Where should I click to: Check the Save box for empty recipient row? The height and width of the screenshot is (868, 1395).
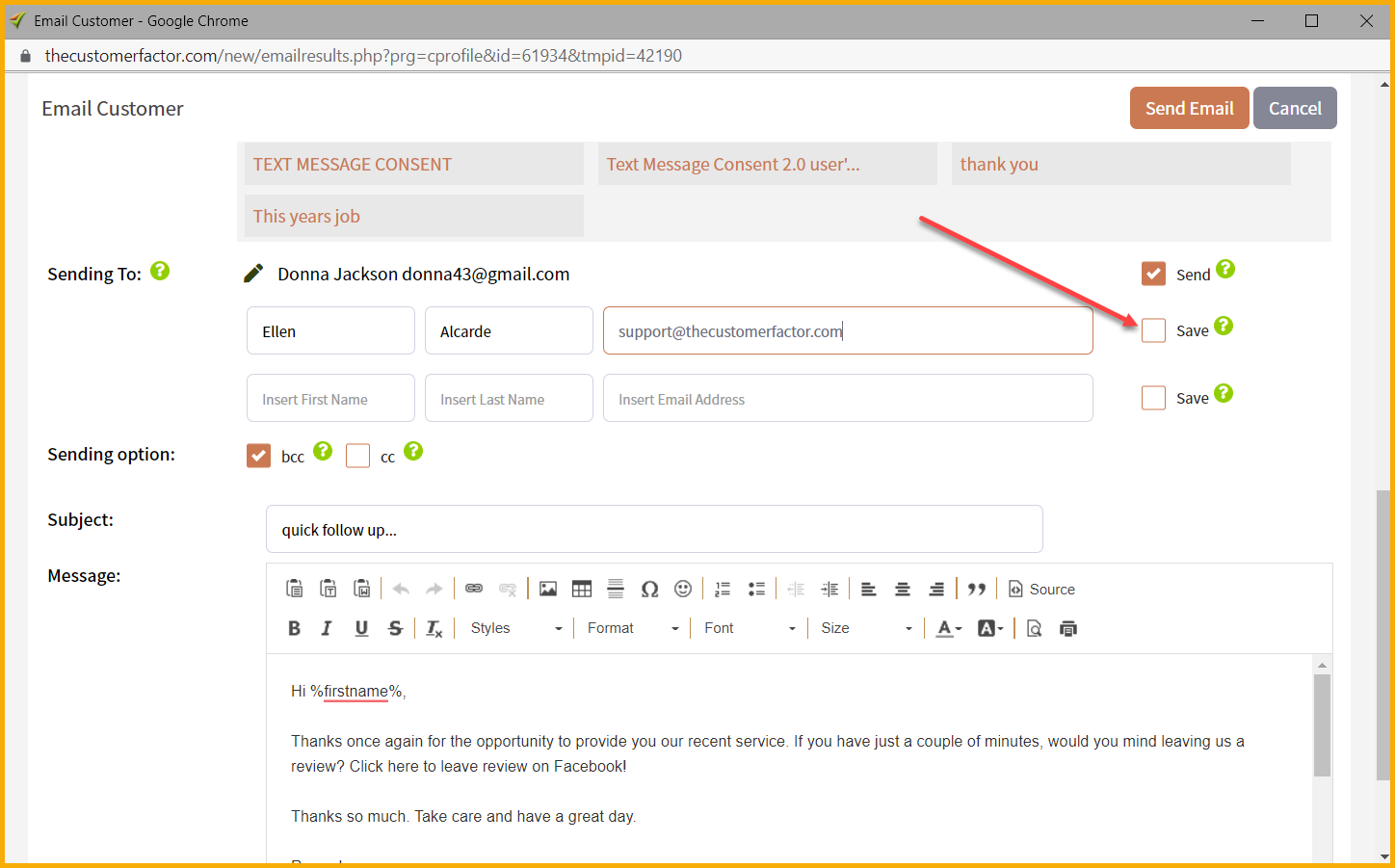click(x=1153, y=398)
